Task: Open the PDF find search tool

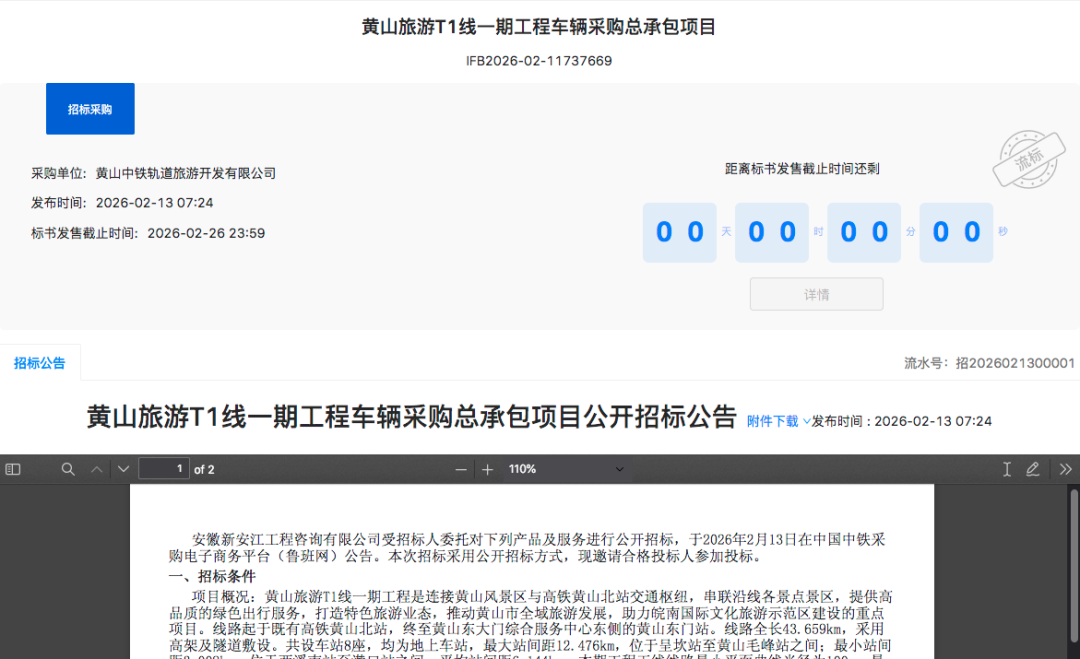Action: [x=68, y=469]
